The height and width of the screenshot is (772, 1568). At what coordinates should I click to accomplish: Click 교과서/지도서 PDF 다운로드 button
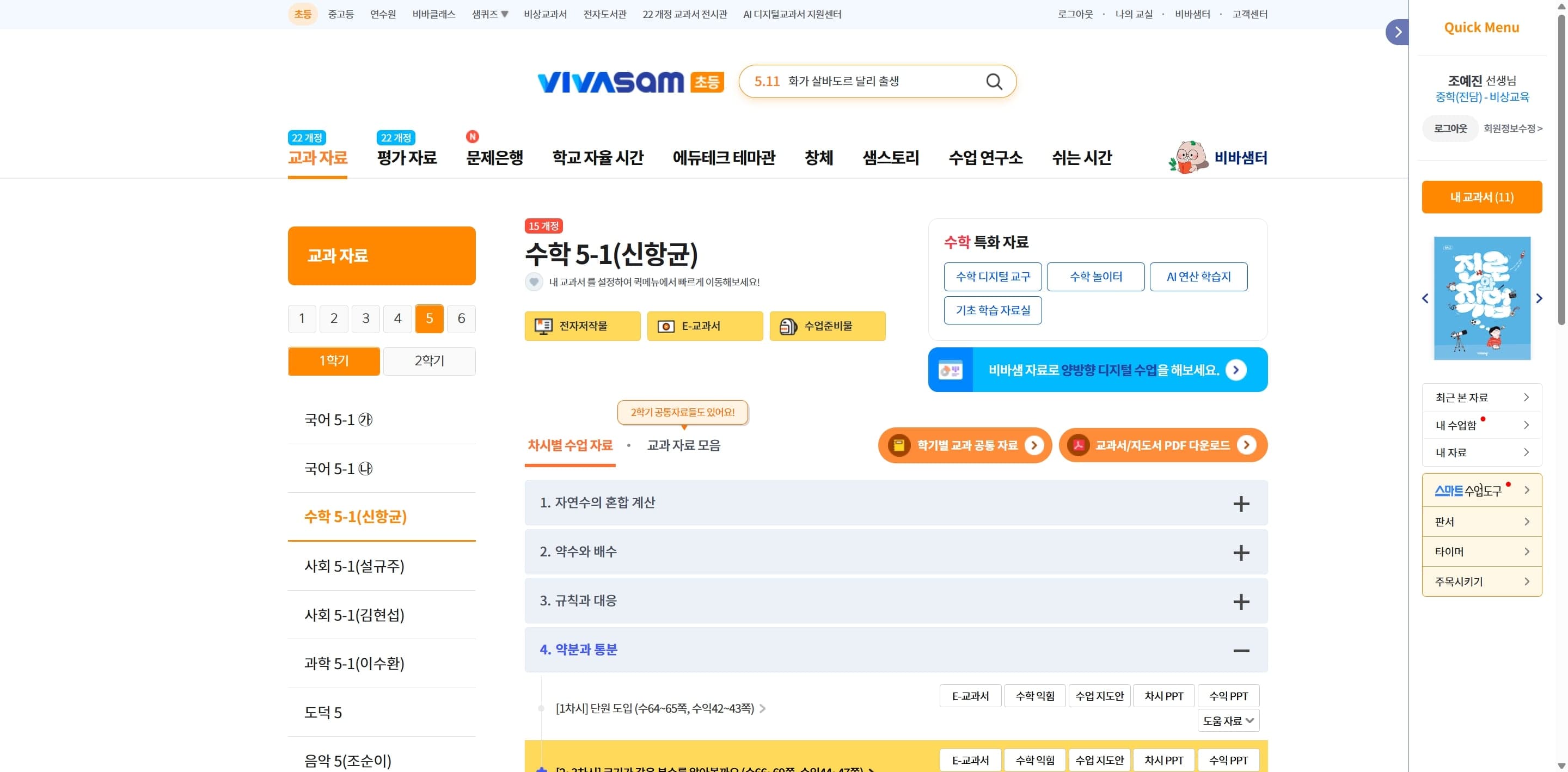[1163, 445]
